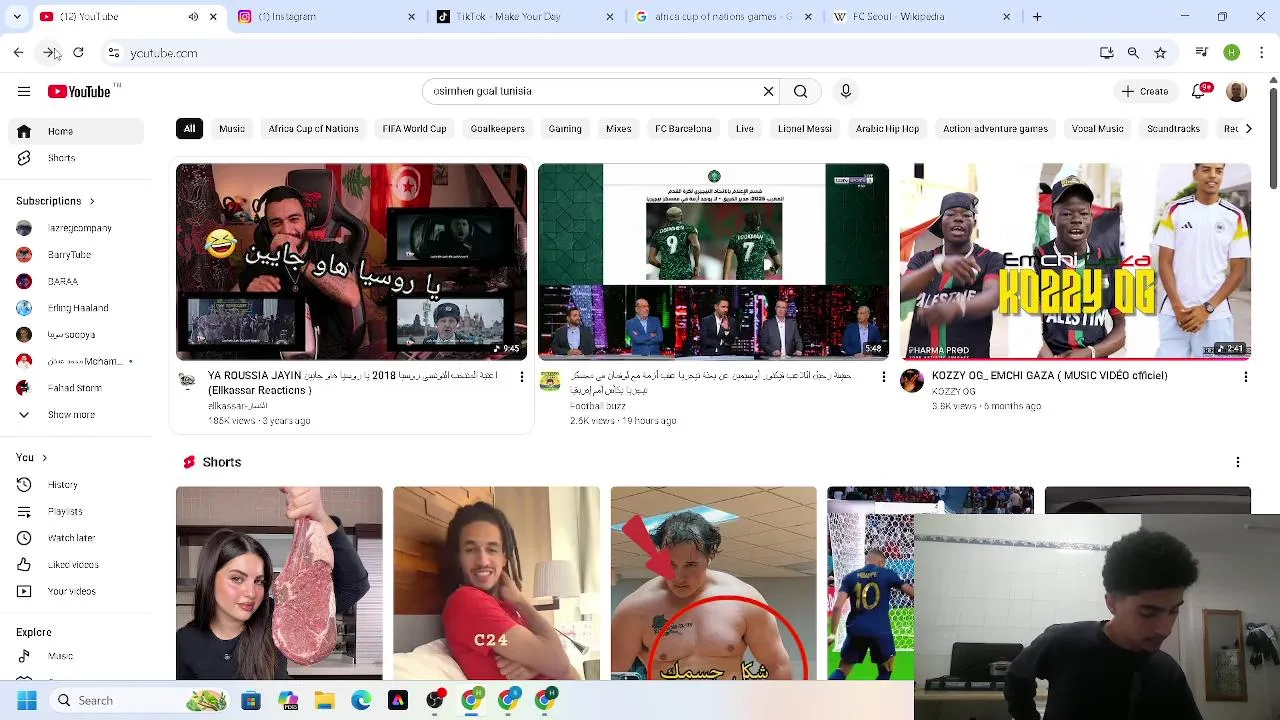This screenshot has height=720, width=1280.
Task: Start voice search with the microphone
Action: point(846,91)
